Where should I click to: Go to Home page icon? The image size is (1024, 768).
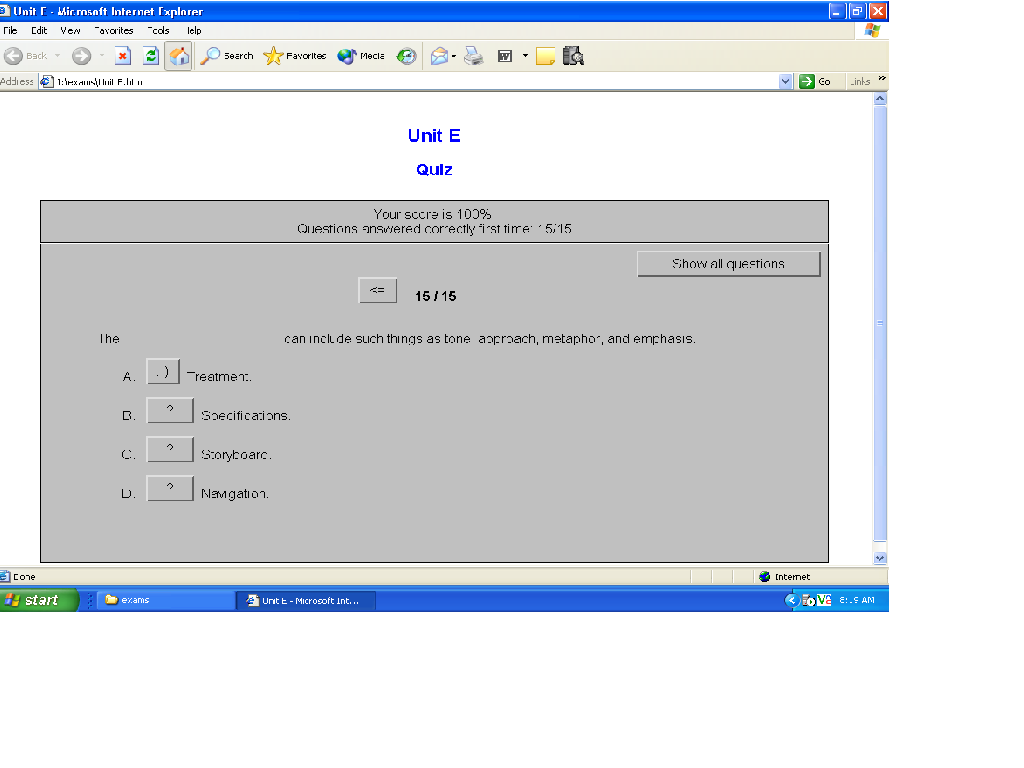(x=178, y=56)
